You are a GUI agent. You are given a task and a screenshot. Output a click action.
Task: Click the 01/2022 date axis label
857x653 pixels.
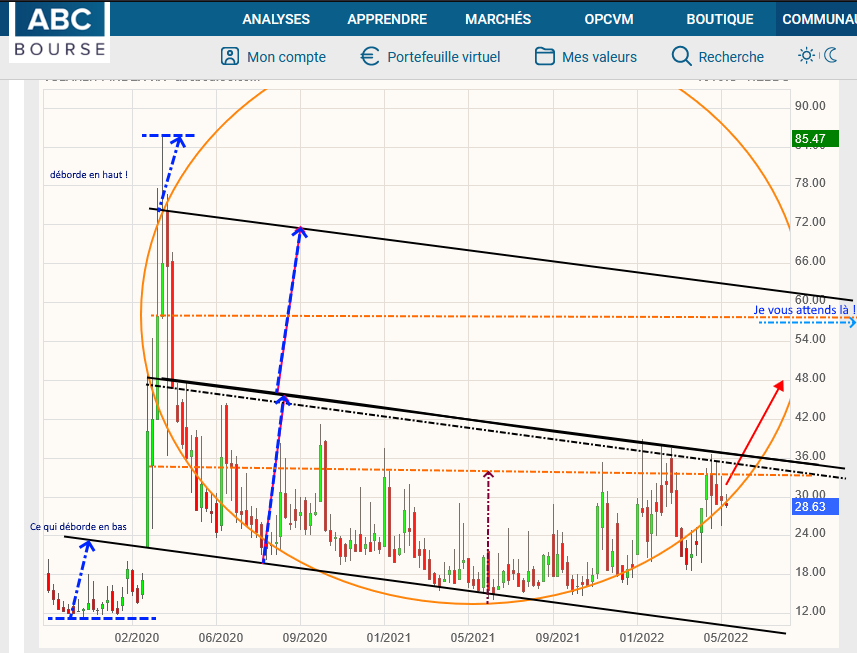pos(642,638)
